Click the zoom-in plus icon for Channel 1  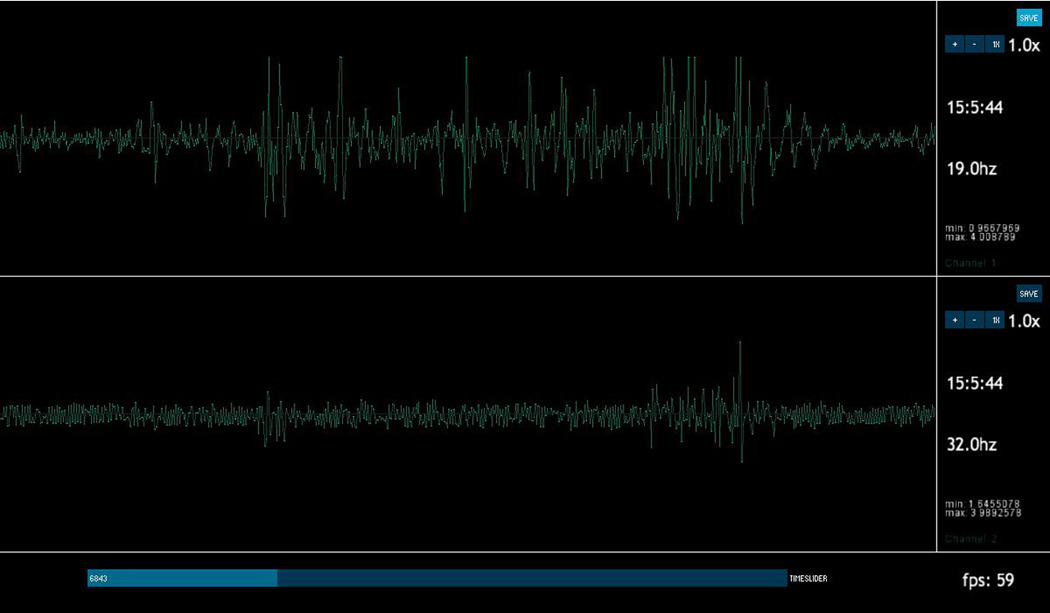(x=955, y=44)
